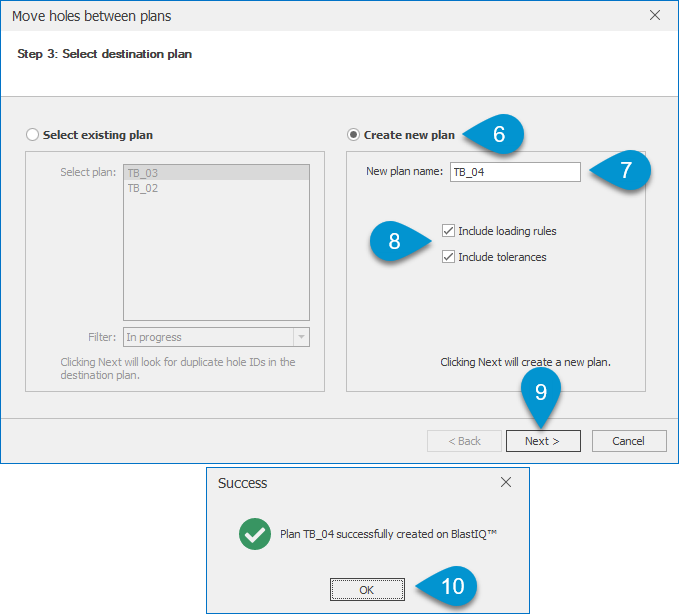Select the 'Create new plan' radio button

(x=353, y=135)
